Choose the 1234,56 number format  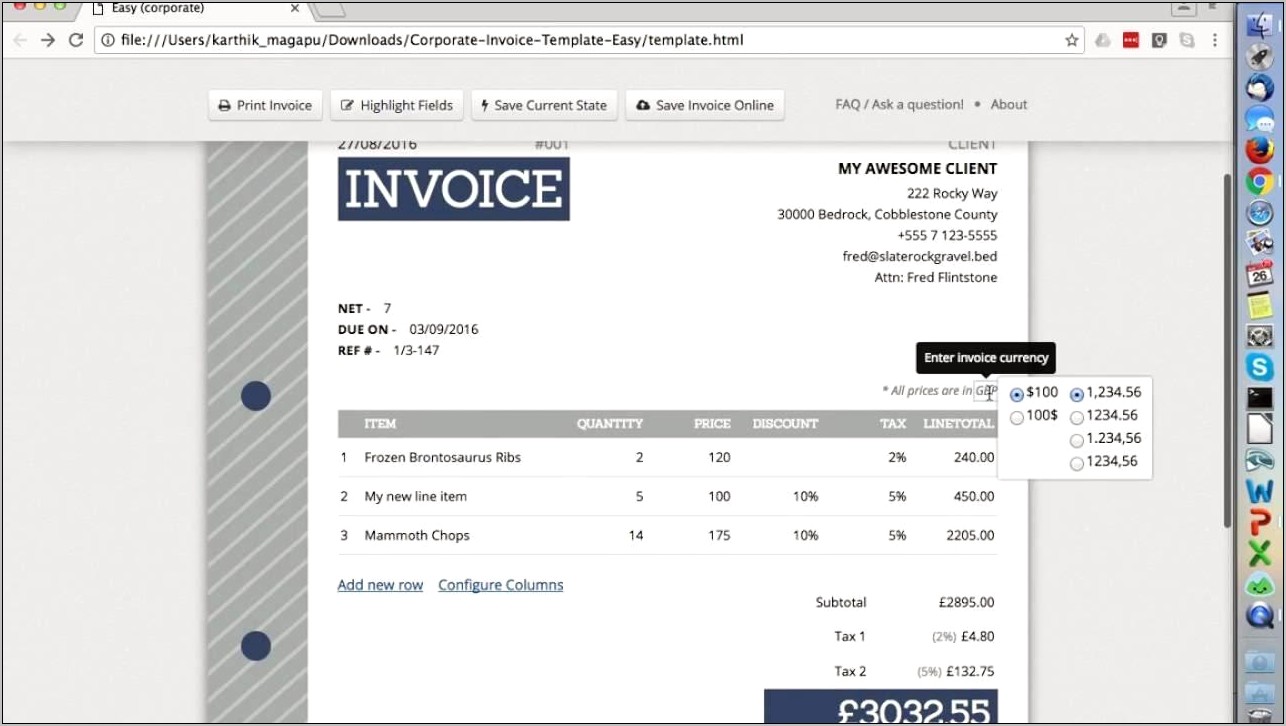click(x=1077, y=463)
